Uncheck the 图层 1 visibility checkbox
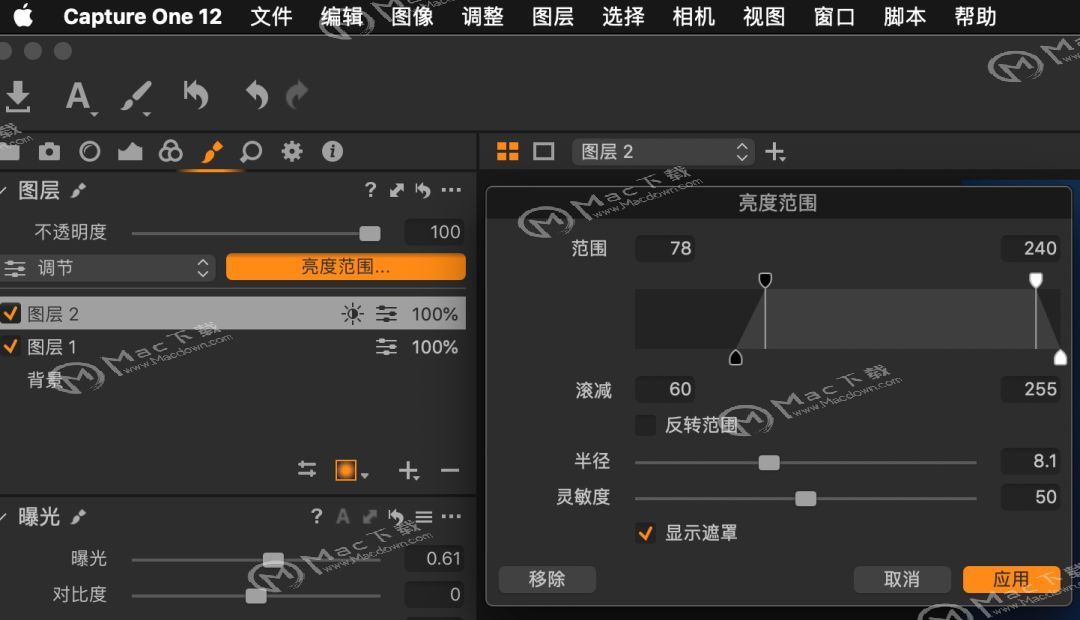This screenshot has width=1080, height=620. coord(11,347)
